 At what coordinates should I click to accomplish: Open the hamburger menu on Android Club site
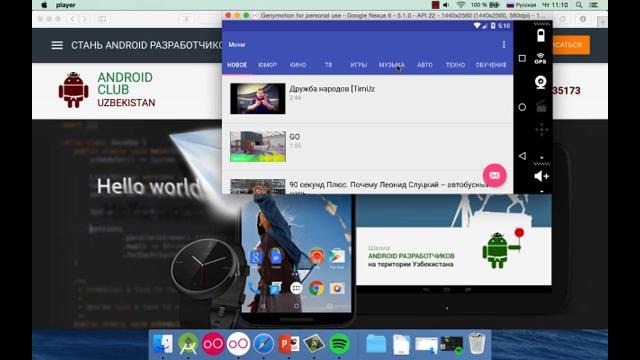tap(57, 45)
